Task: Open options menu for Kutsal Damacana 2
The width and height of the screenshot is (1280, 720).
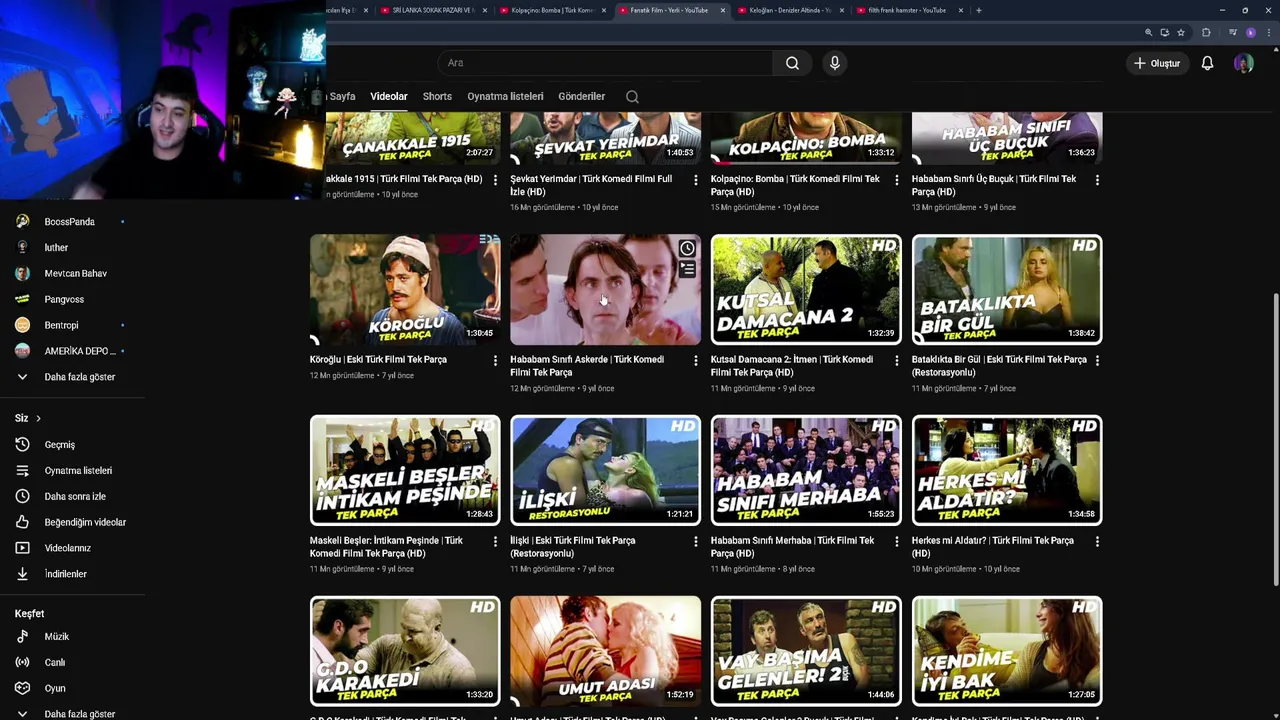Action: [896, 360]
